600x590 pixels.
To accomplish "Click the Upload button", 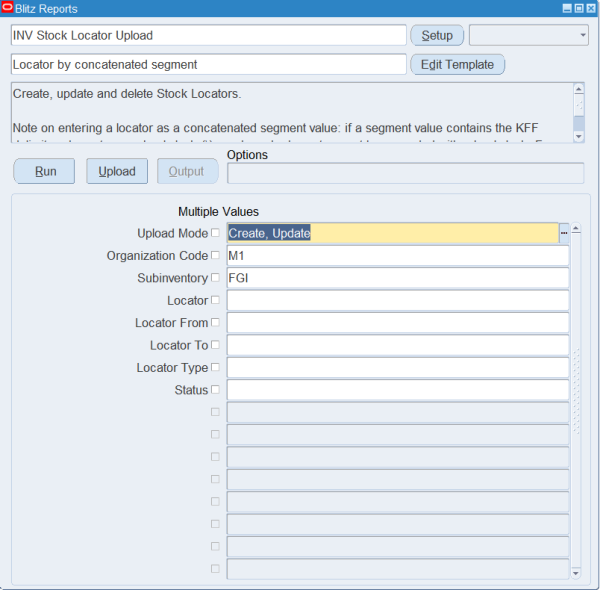I will (117, 171).
